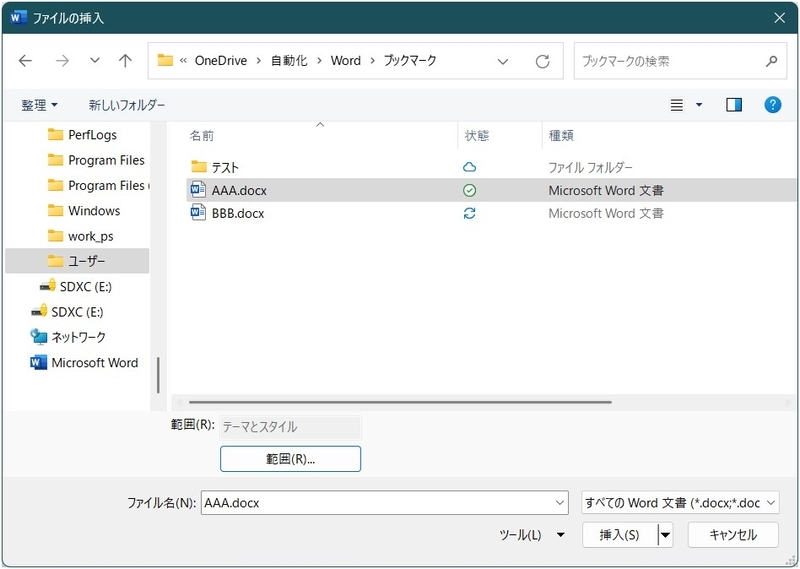Viewport: 800px width, 569px height.
Task: Select the lower SDXC (E:) drive entry
Action: point(67,312)
